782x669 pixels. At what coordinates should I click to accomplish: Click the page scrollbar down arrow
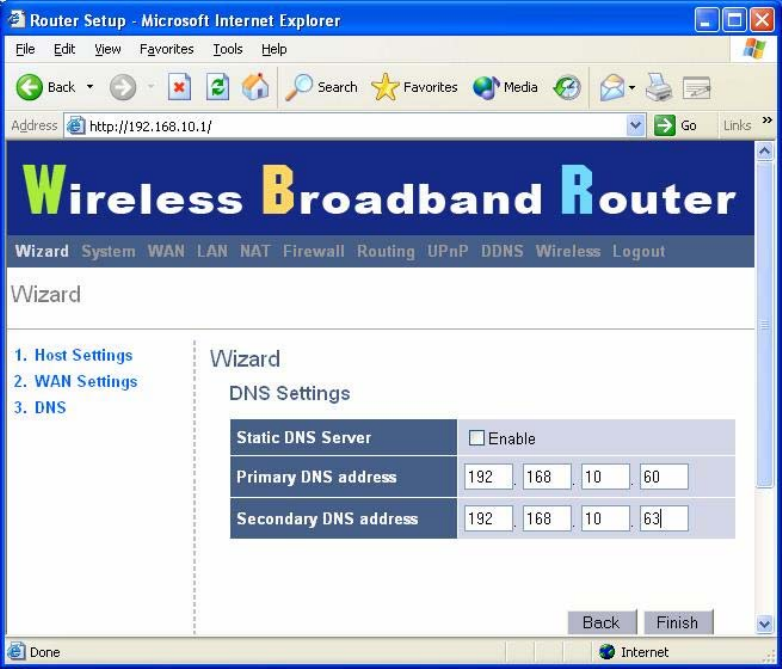765,624
